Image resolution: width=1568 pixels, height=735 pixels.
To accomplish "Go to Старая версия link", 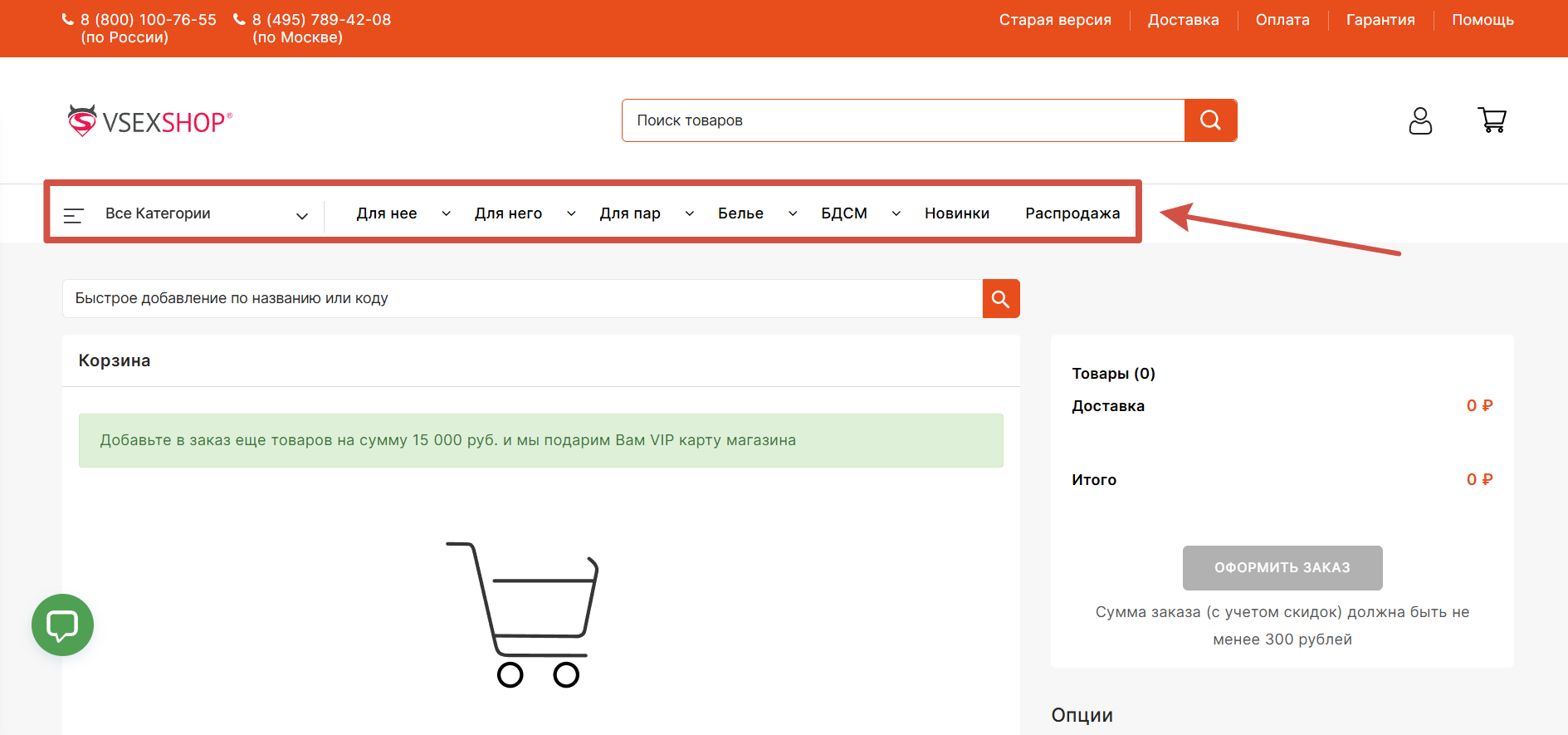I will tap(1055, 20).
